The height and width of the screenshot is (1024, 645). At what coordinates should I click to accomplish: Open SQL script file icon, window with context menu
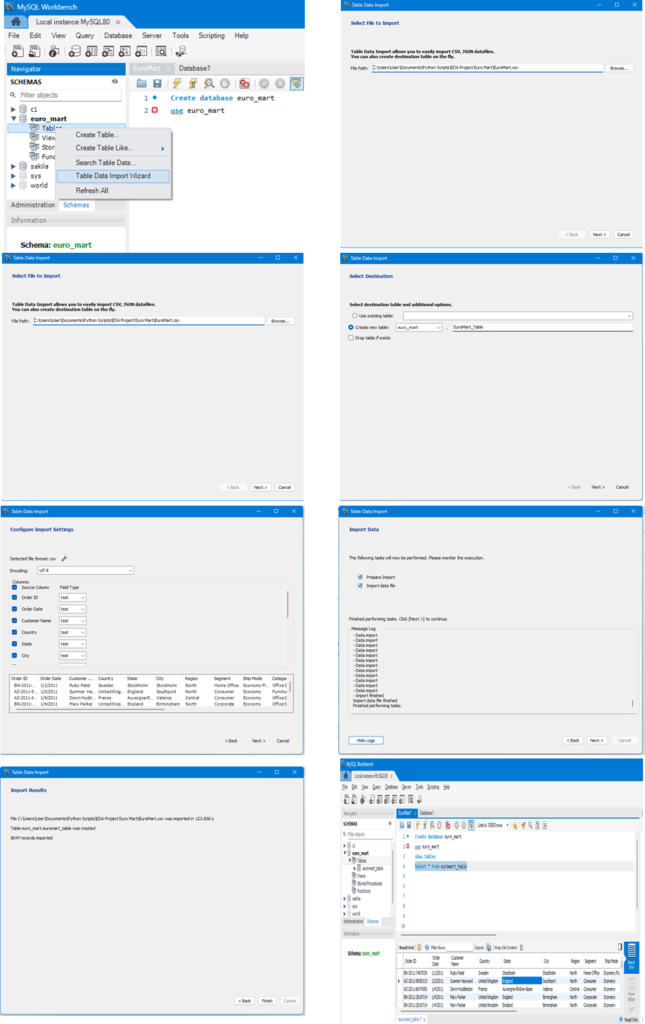pyautogui.click(x=34, y=51)
